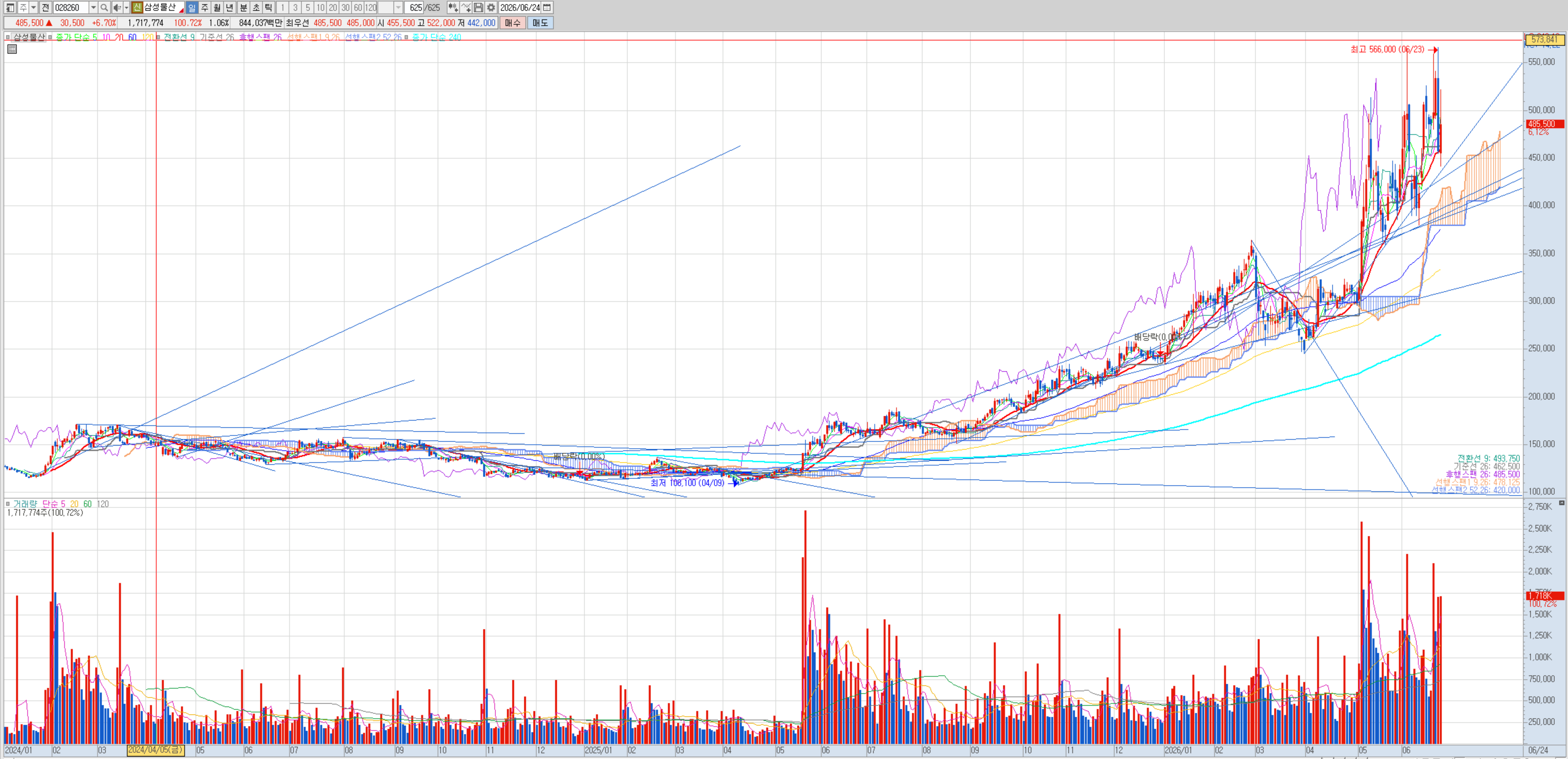Switch to the monthly 월 chart period
Viewport: 1568px width, 759px height.
pyautogui.click(x=217, y=7)
